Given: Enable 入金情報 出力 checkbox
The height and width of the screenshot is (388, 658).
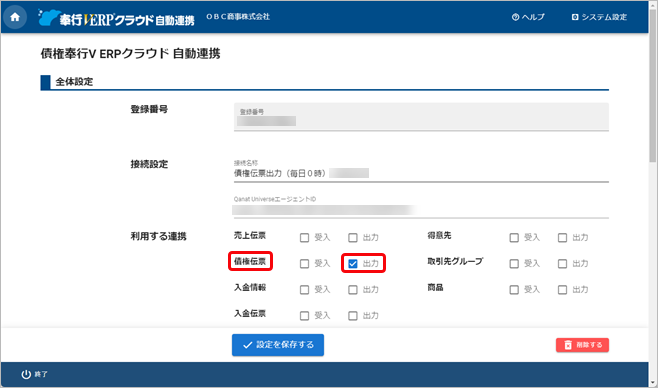Looking at the screenshot, I should tap(353, 290).
